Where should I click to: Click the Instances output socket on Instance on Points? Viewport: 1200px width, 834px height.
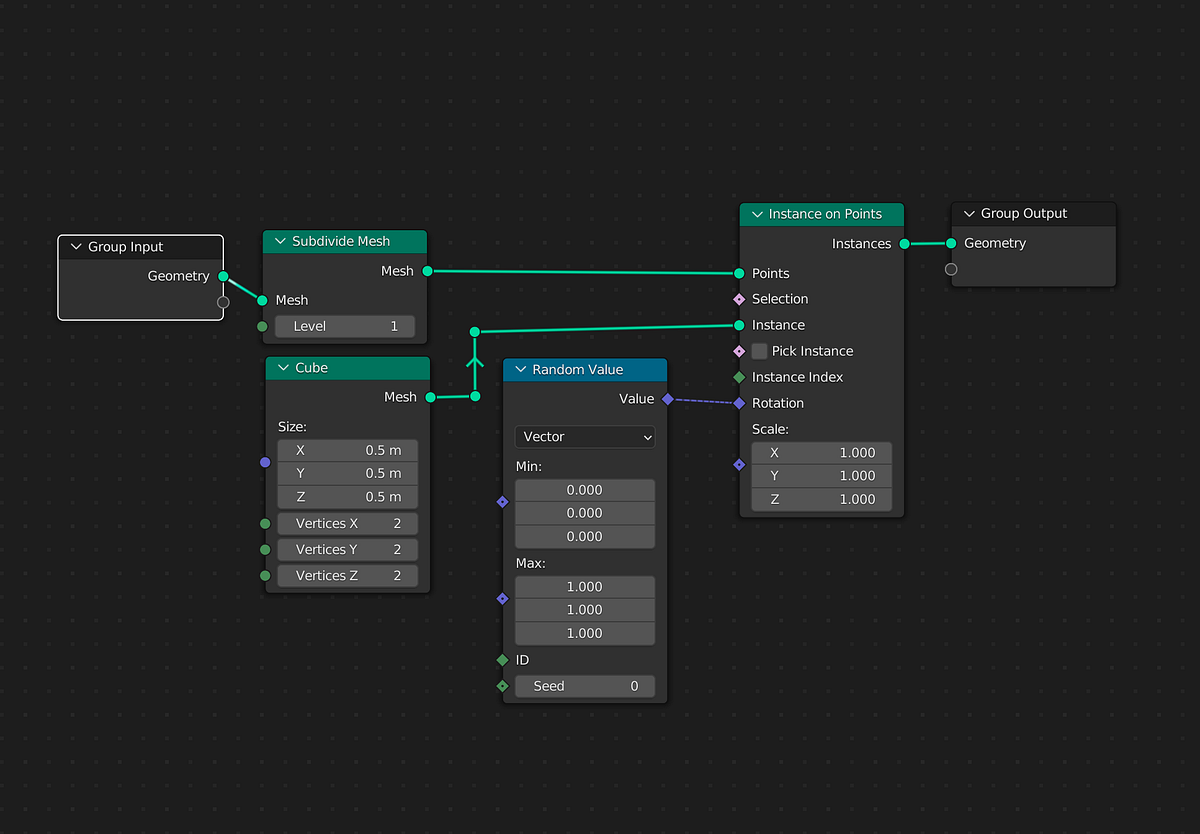pos(904,243)
